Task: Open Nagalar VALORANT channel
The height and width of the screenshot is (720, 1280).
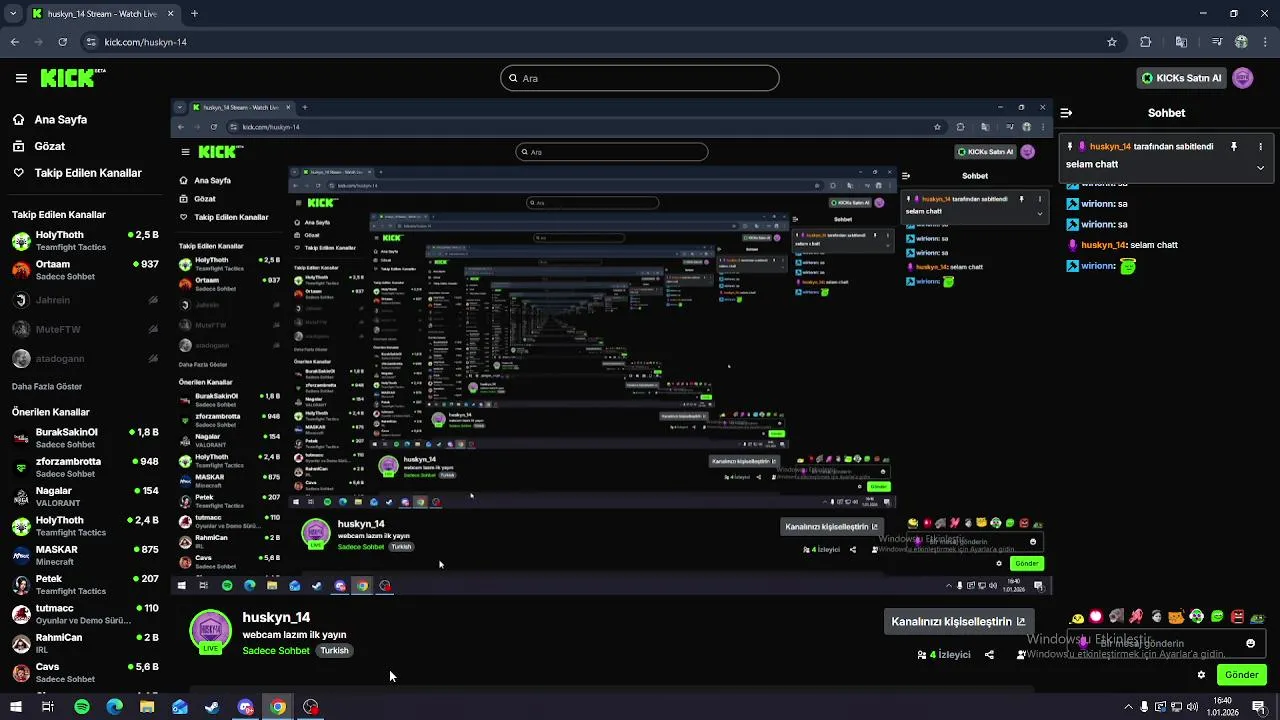Action: pyautogui.click(x=85, y=497)
